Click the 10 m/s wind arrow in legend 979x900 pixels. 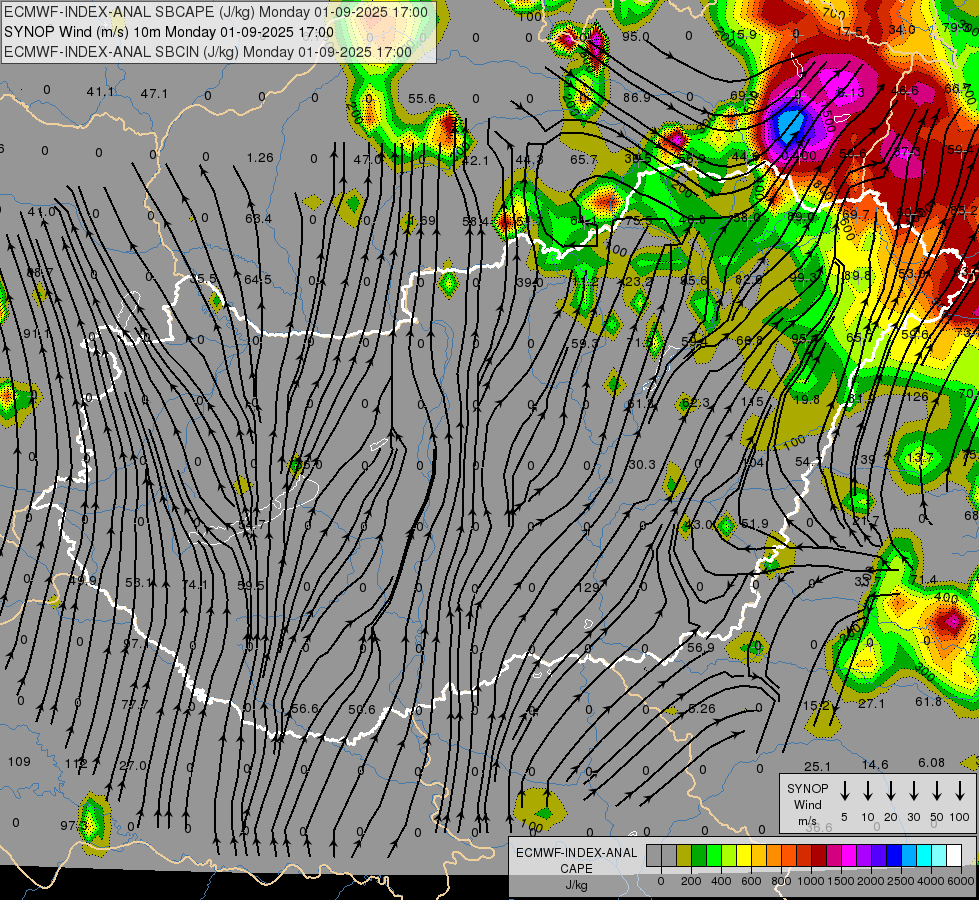[867, 790]
